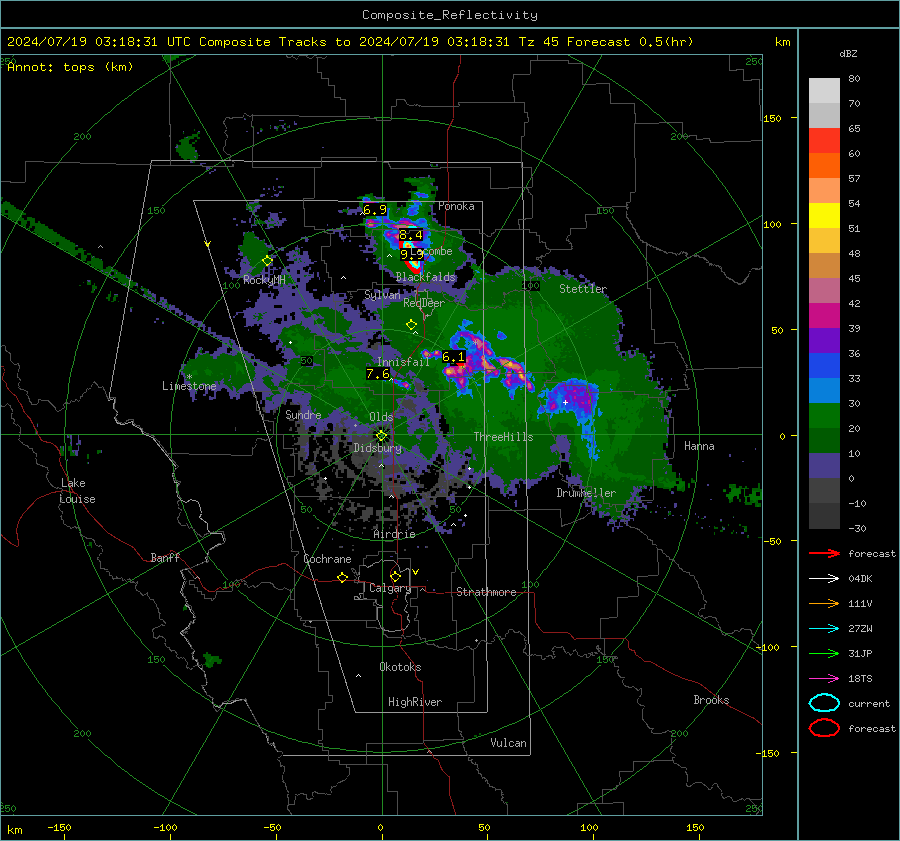Click the cyan current ellipse legend icon

click(x=824, y=703)
